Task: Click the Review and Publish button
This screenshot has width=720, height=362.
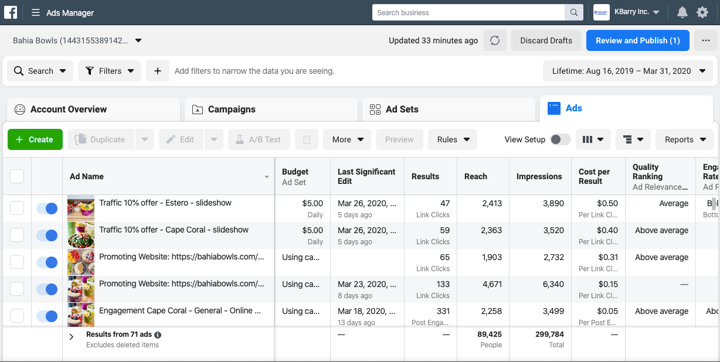Action: [x=638, y=40]
